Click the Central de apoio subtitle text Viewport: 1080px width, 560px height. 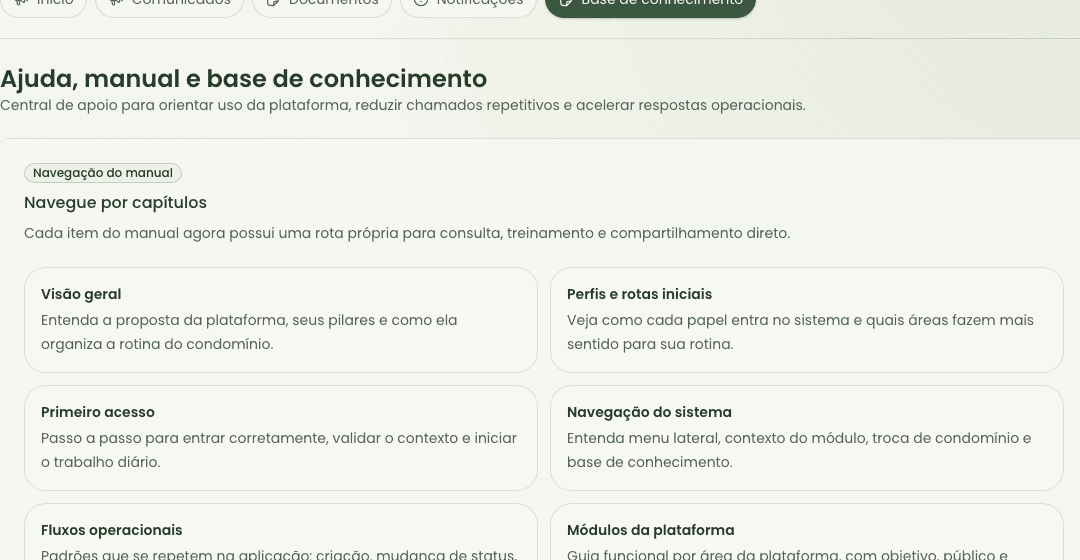[402, 105]
